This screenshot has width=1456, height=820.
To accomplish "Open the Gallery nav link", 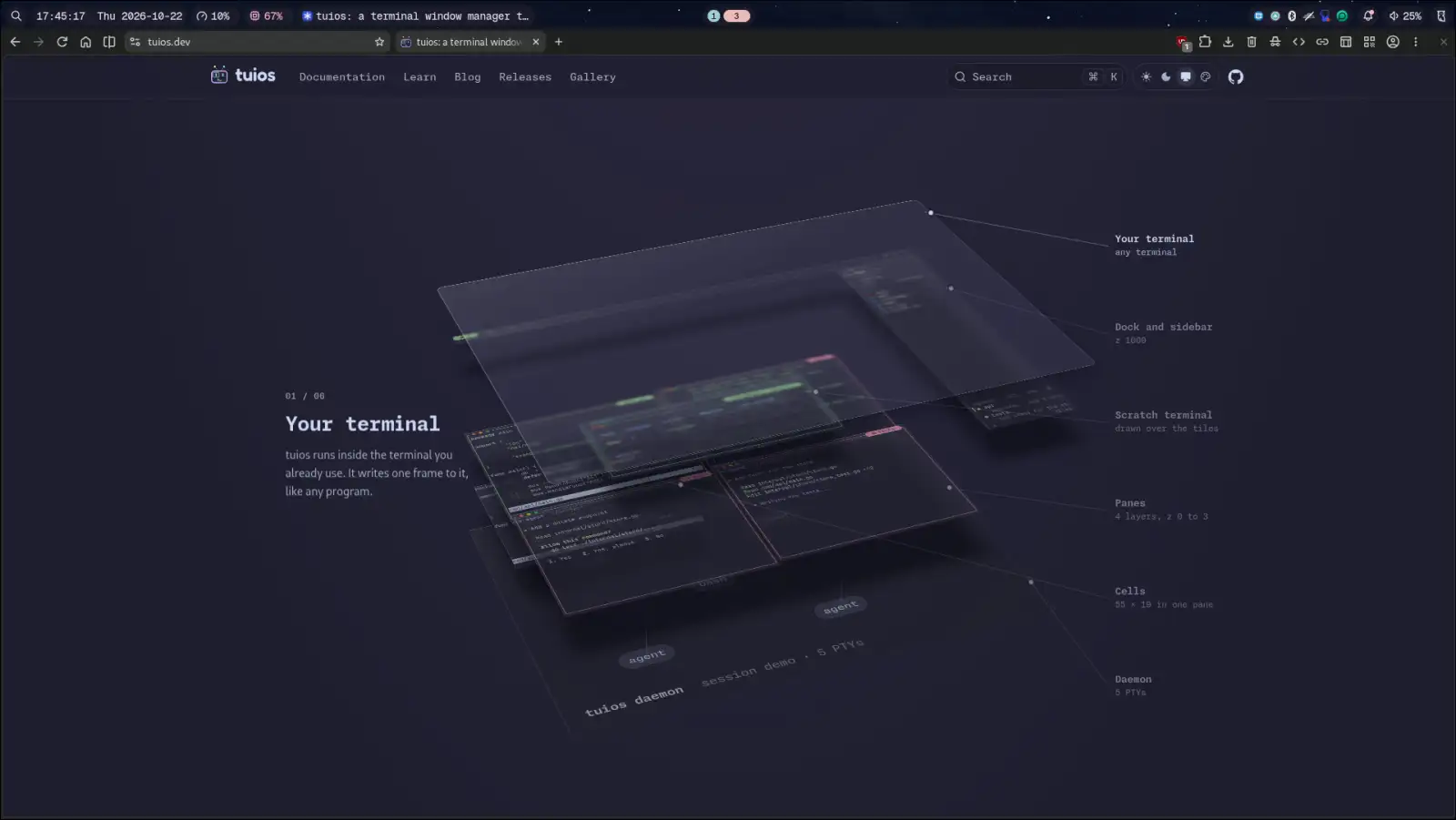I will [x=592, y=77].
